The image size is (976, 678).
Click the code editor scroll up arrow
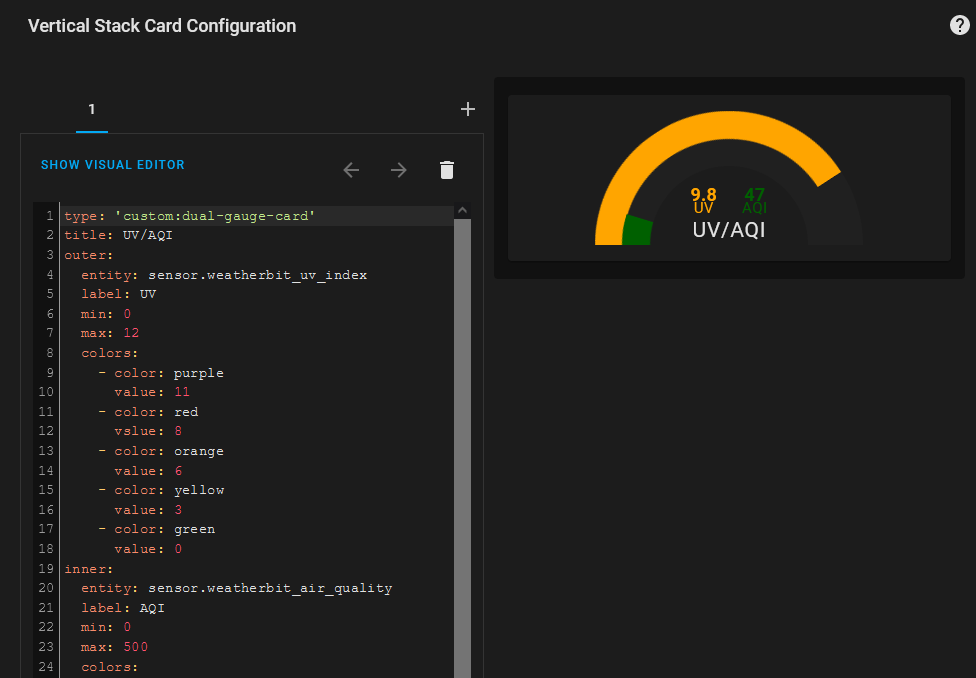[x=462, y=210]
